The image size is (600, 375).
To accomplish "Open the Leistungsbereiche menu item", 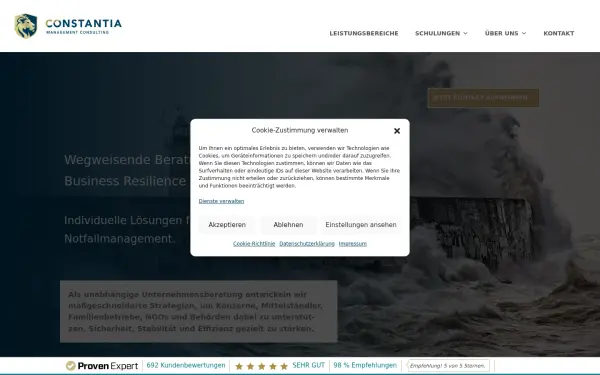I will coord(364,33).
